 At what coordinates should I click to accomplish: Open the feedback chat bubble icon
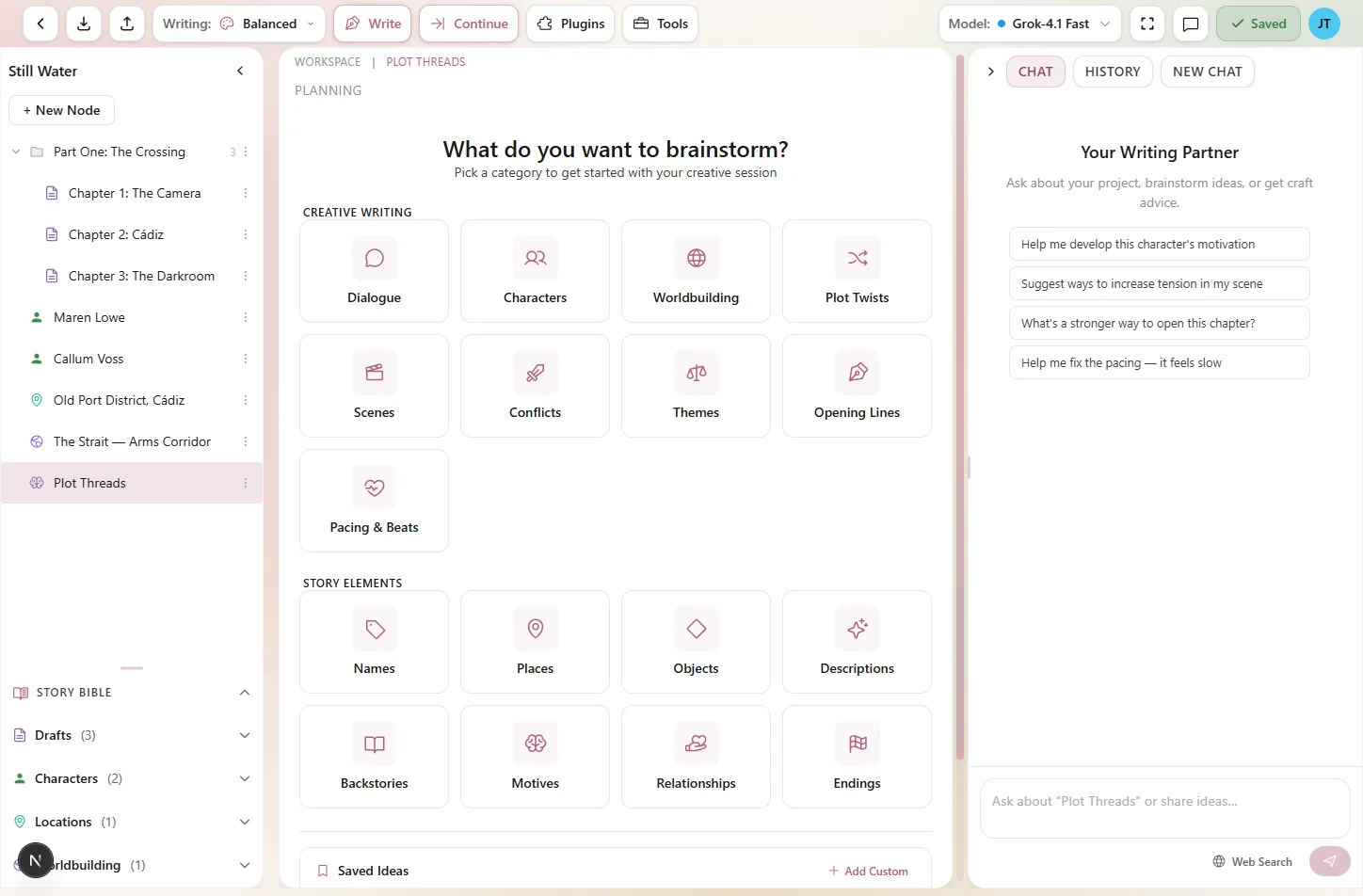pyautogui.click(x=1190, y=24)
